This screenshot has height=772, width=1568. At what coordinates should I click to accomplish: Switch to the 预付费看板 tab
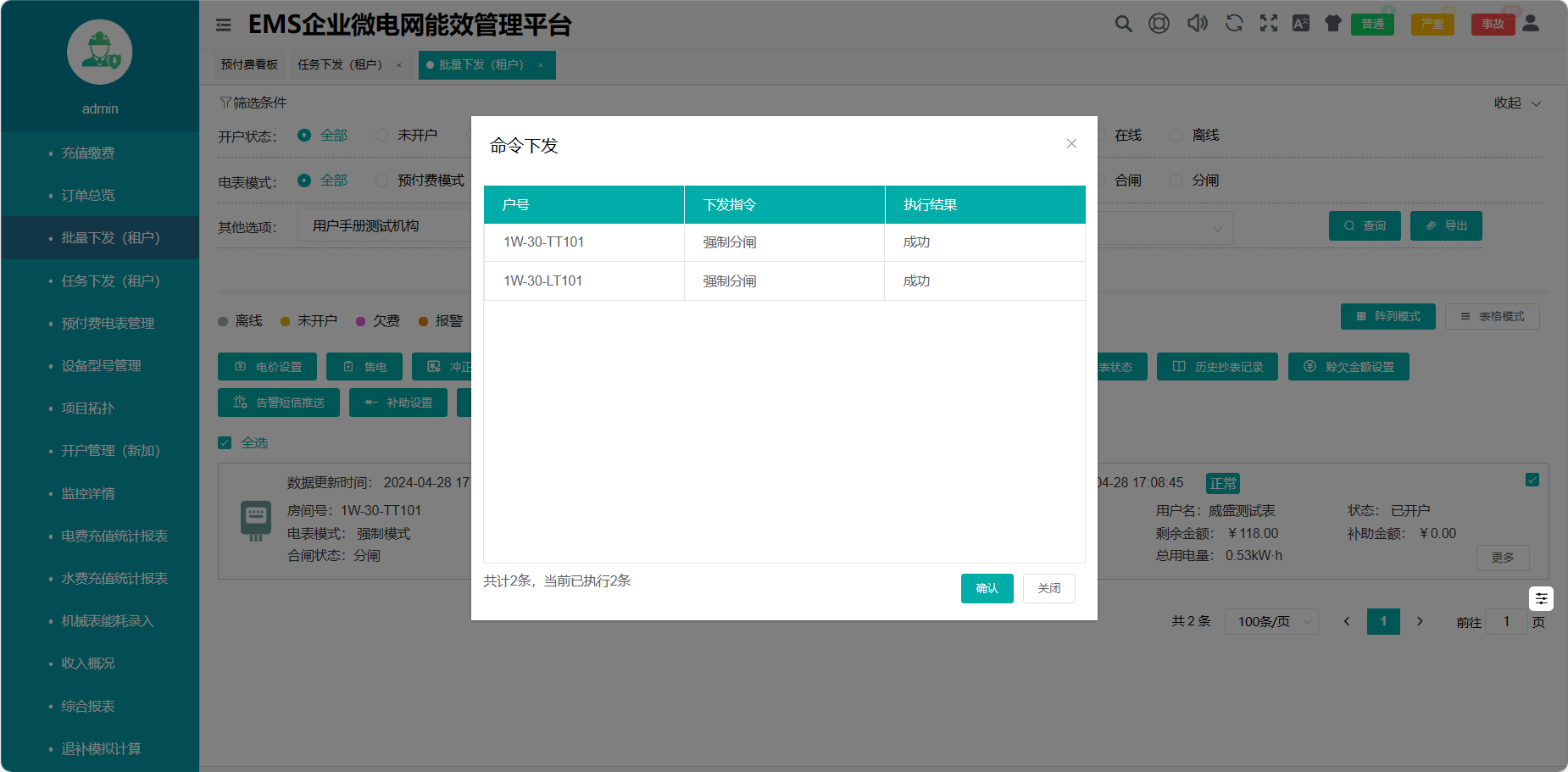click(x=249, y=65)
